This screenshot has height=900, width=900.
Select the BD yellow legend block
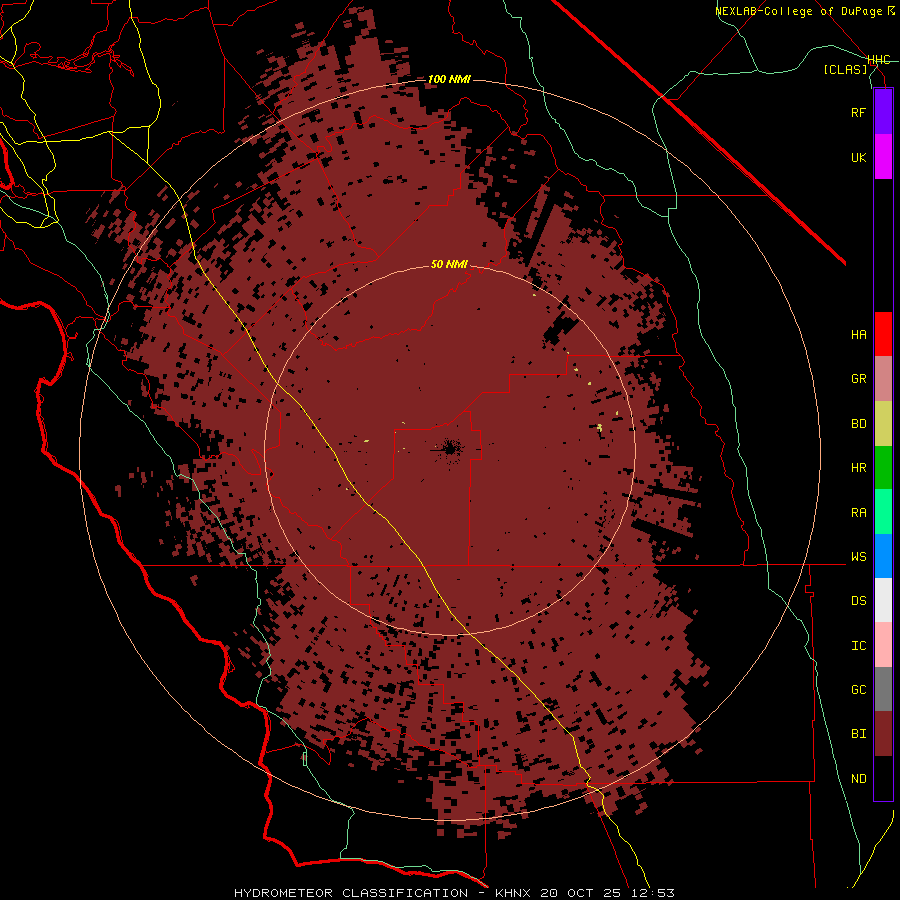[883, 424]
